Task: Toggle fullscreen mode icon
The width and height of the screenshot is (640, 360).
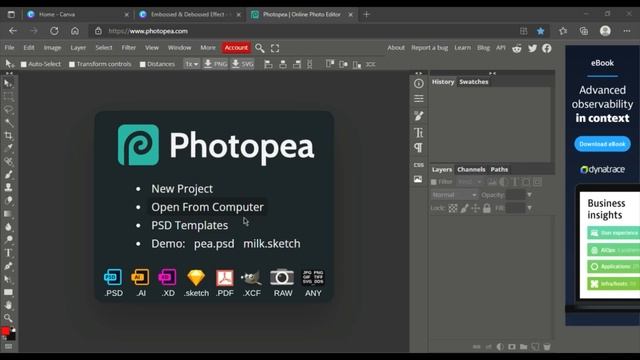Action: click(x=275, y=48)
